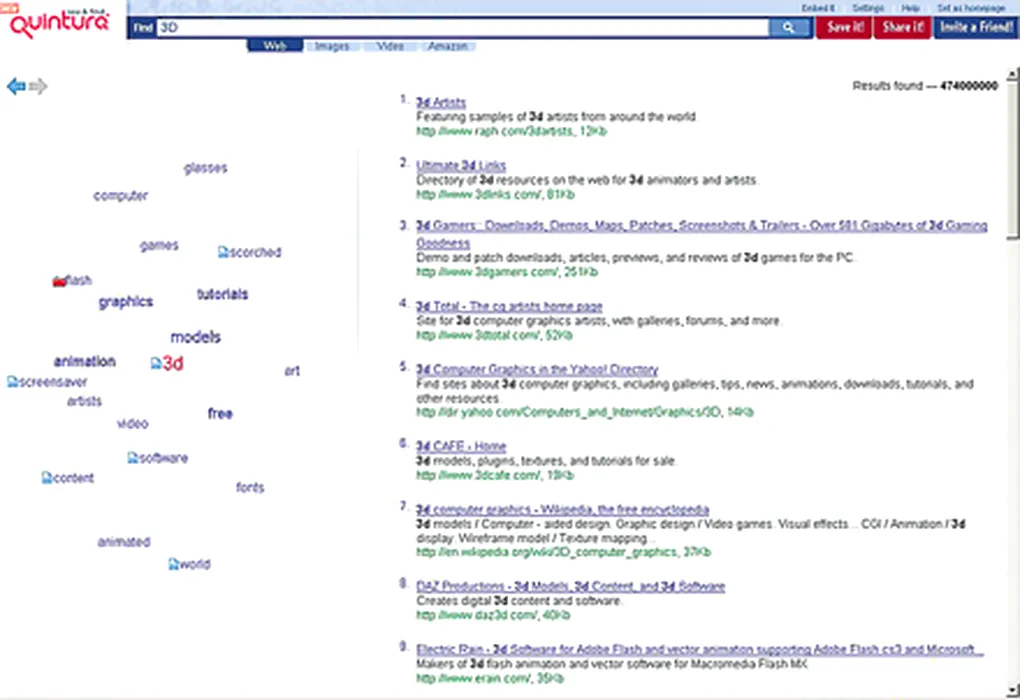Open the Settings link
Screen dimensions: 1020x700
868,8
